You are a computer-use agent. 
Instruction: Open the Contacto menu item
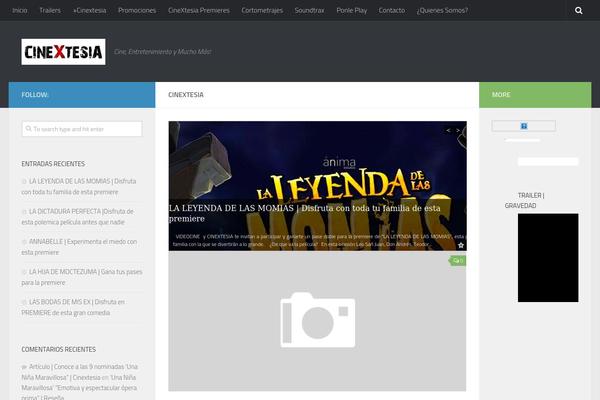point(392,10)
